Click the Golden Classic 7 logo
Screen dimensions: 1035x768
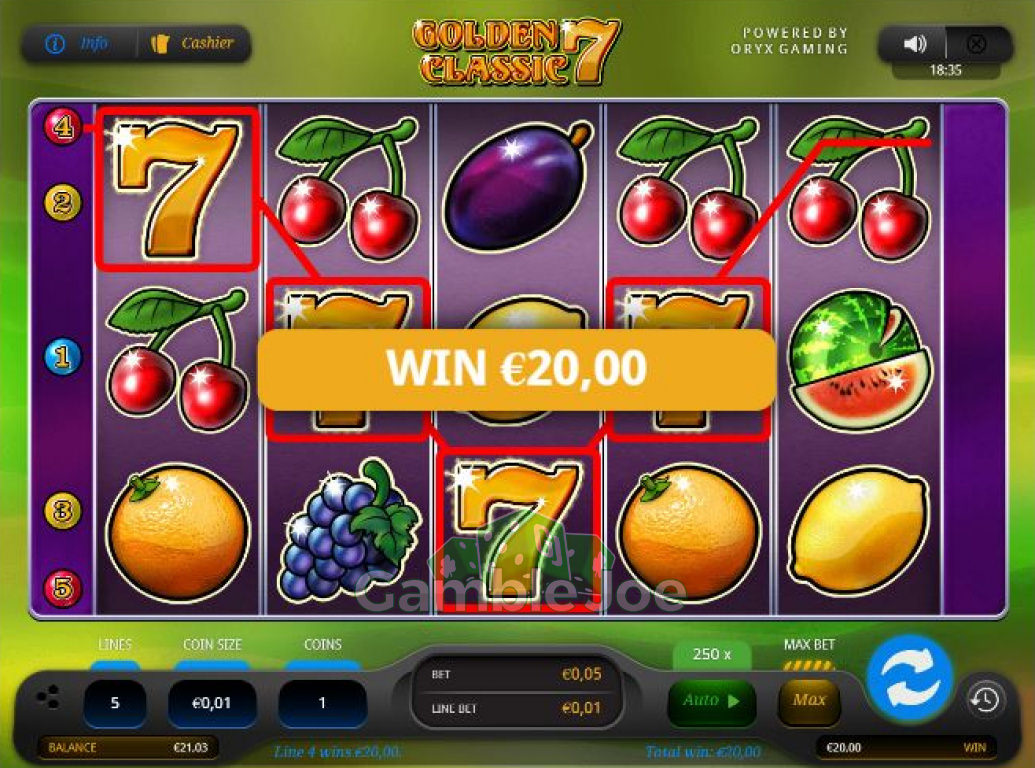click(x=517, y=51)
